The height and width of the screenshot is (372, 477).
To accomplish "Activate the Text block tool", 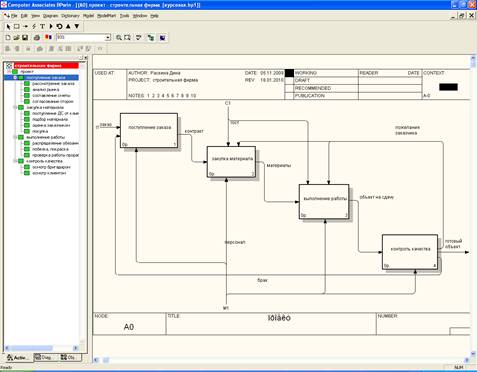I will point(42,26).
